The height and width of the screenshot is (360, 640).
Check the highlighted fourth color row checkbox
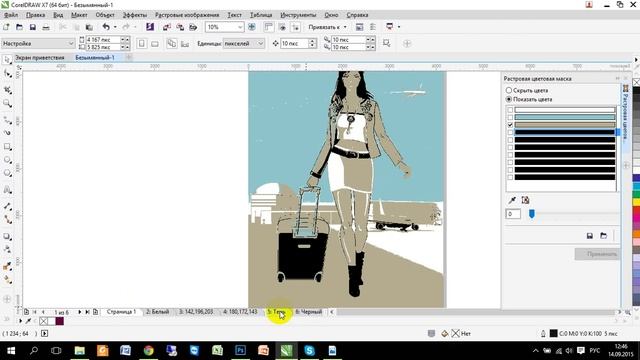click(510, 132)
